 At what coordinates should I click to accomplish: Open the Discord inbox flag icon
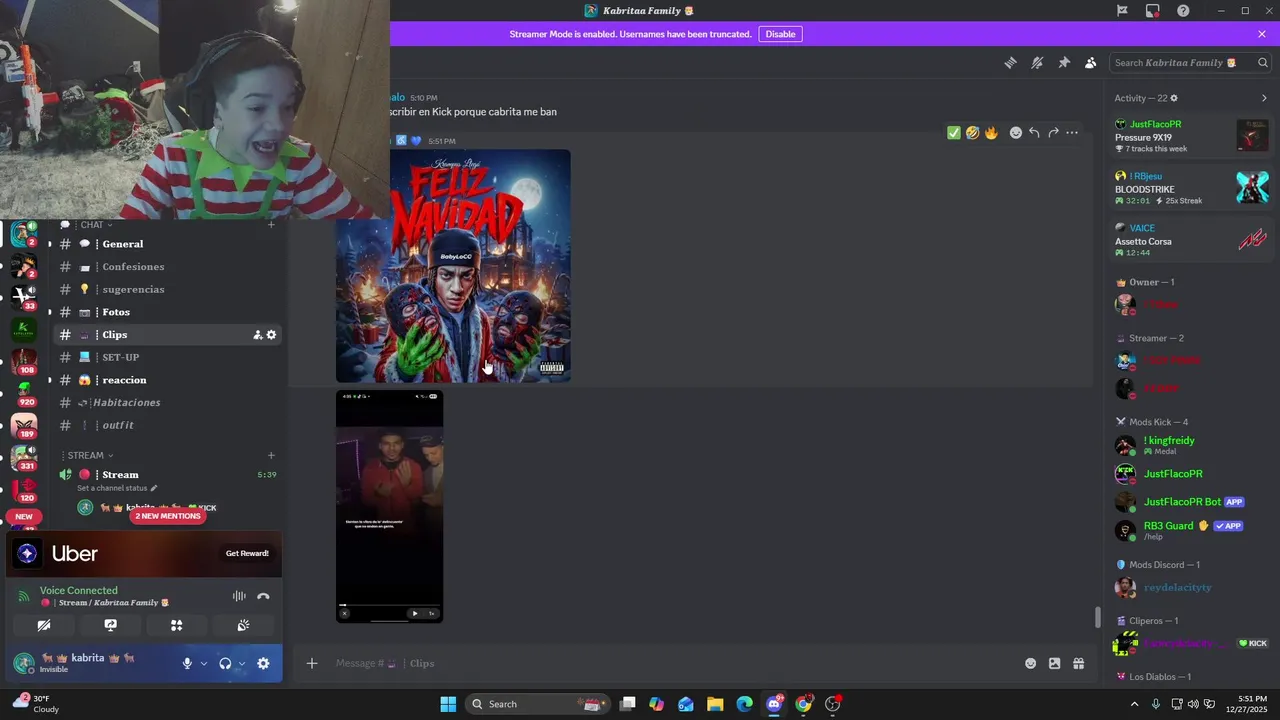1122,11
